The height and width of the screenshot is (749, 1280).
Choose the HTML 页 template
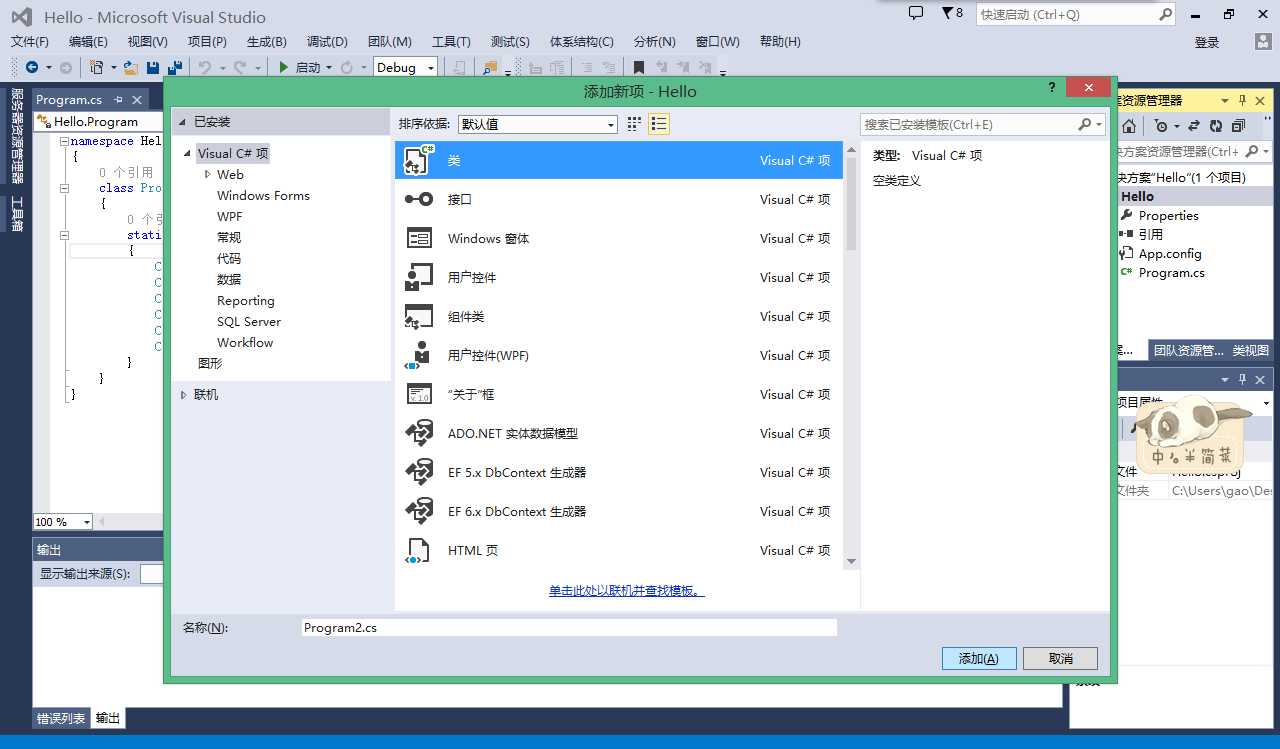point(619,550)
